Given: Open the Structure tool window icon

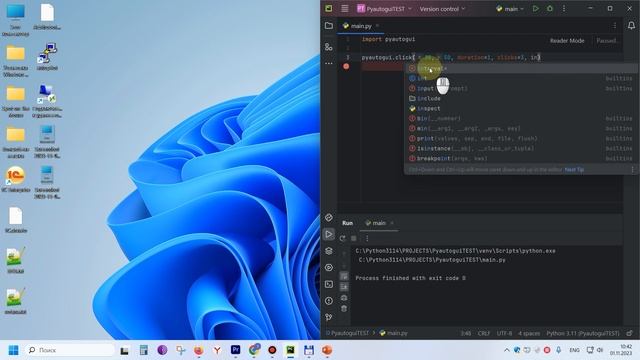Looking at the screenshot, I should click(329, 47).
